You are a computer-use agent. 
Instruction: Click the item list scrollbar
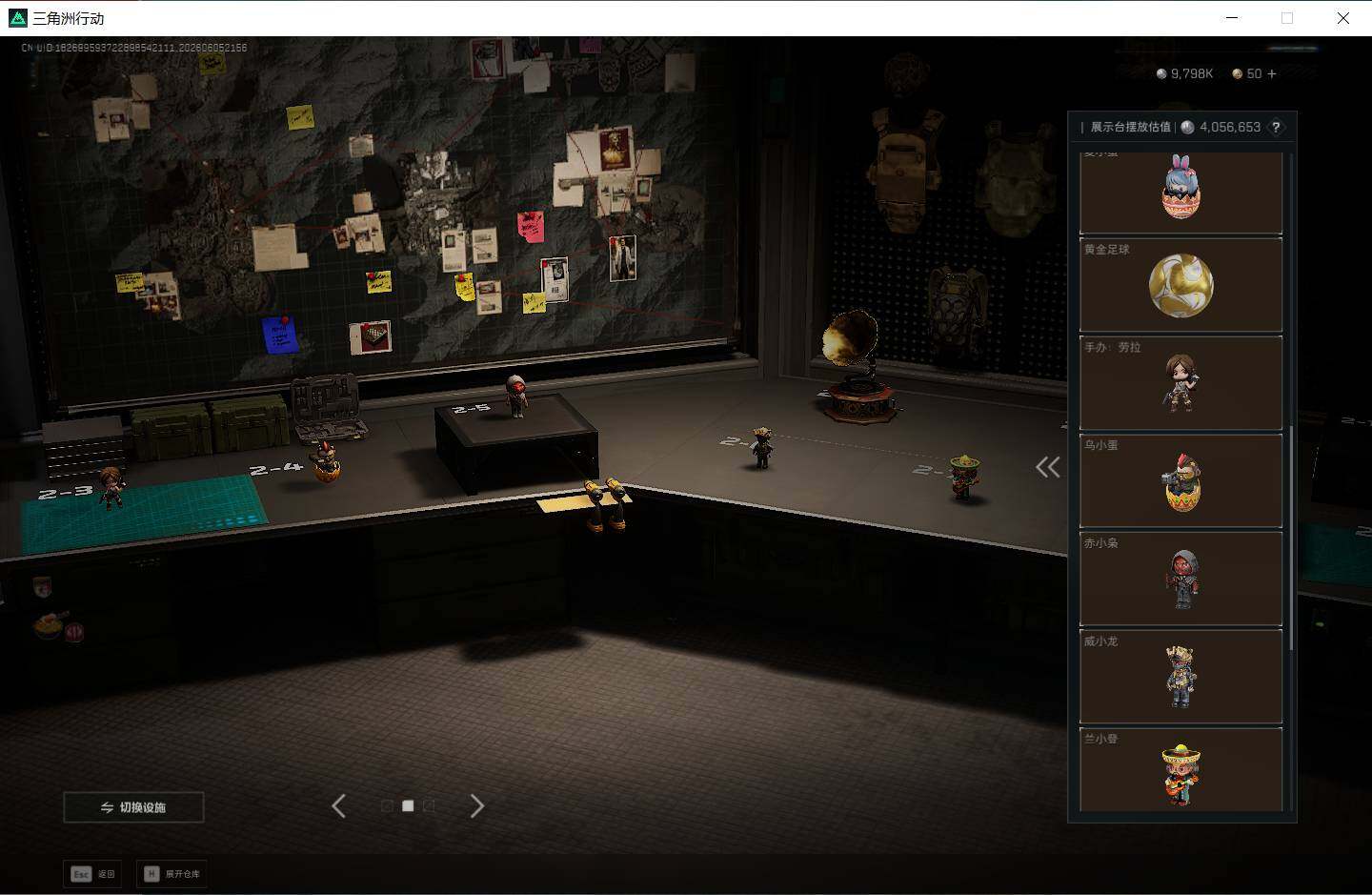coord(1291,539)
